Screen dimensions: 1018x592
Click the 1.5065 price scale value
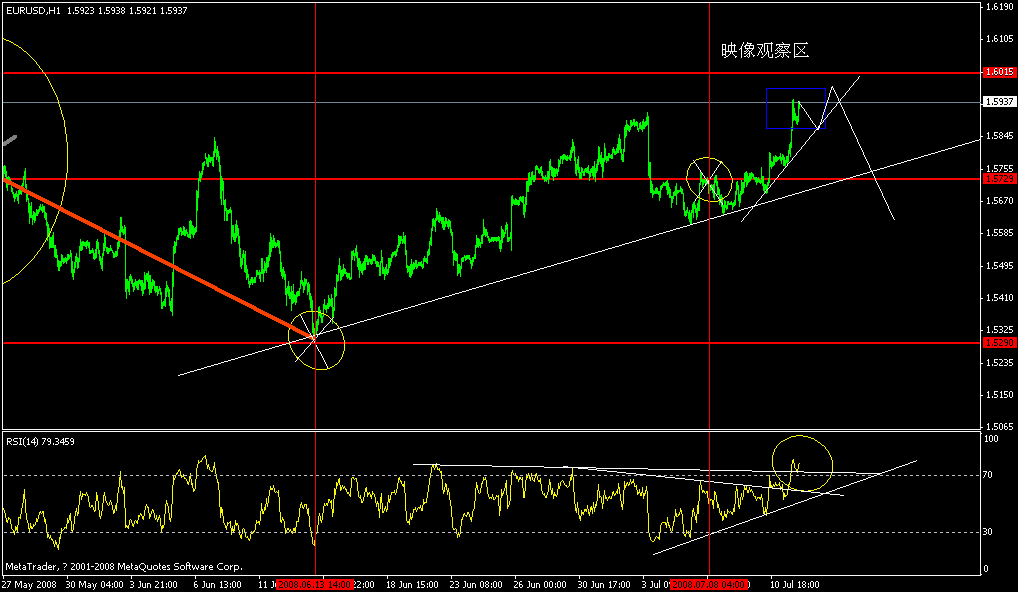pyautogui.click(x=999, y=427)
